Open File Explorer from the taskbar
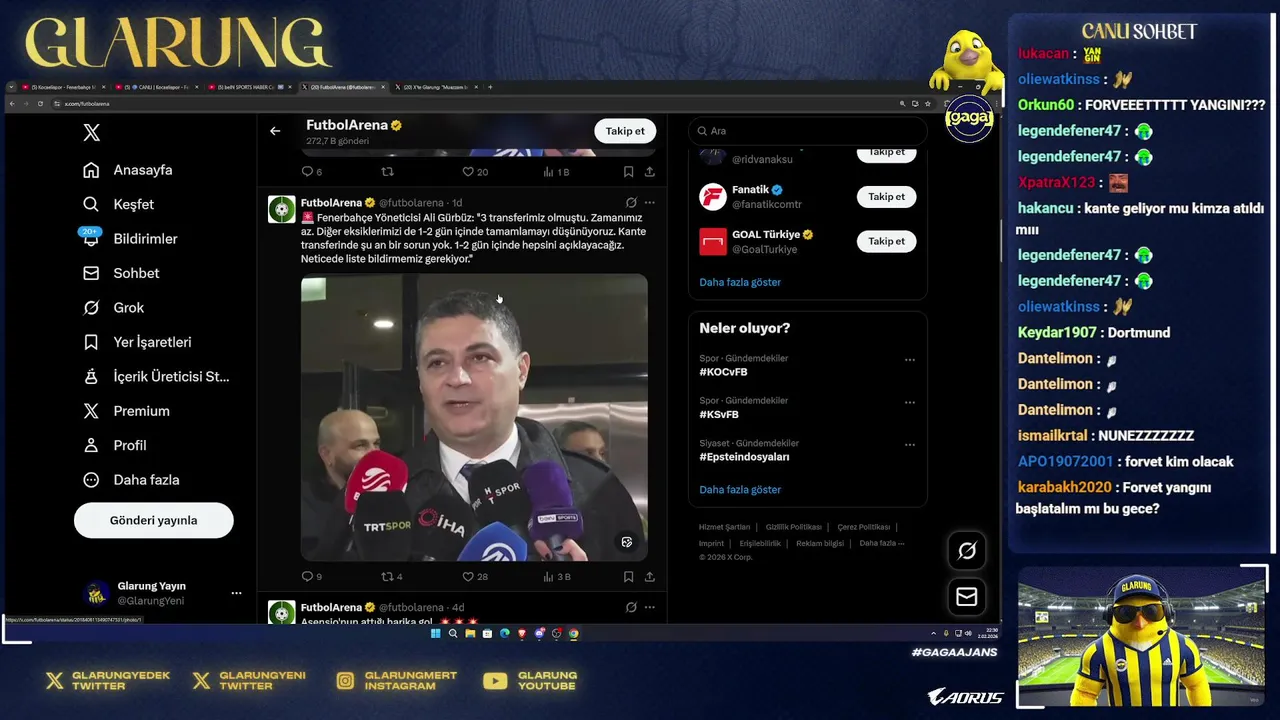 tap(470, 633)
